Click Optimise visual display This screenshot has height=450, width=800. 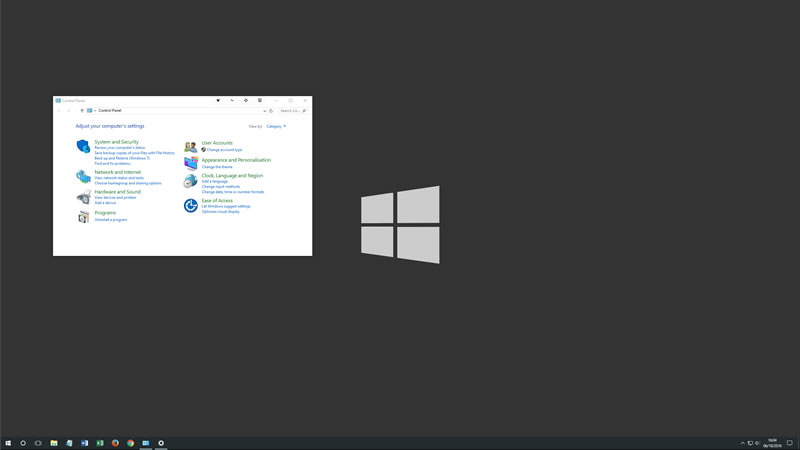pos(220,212)
